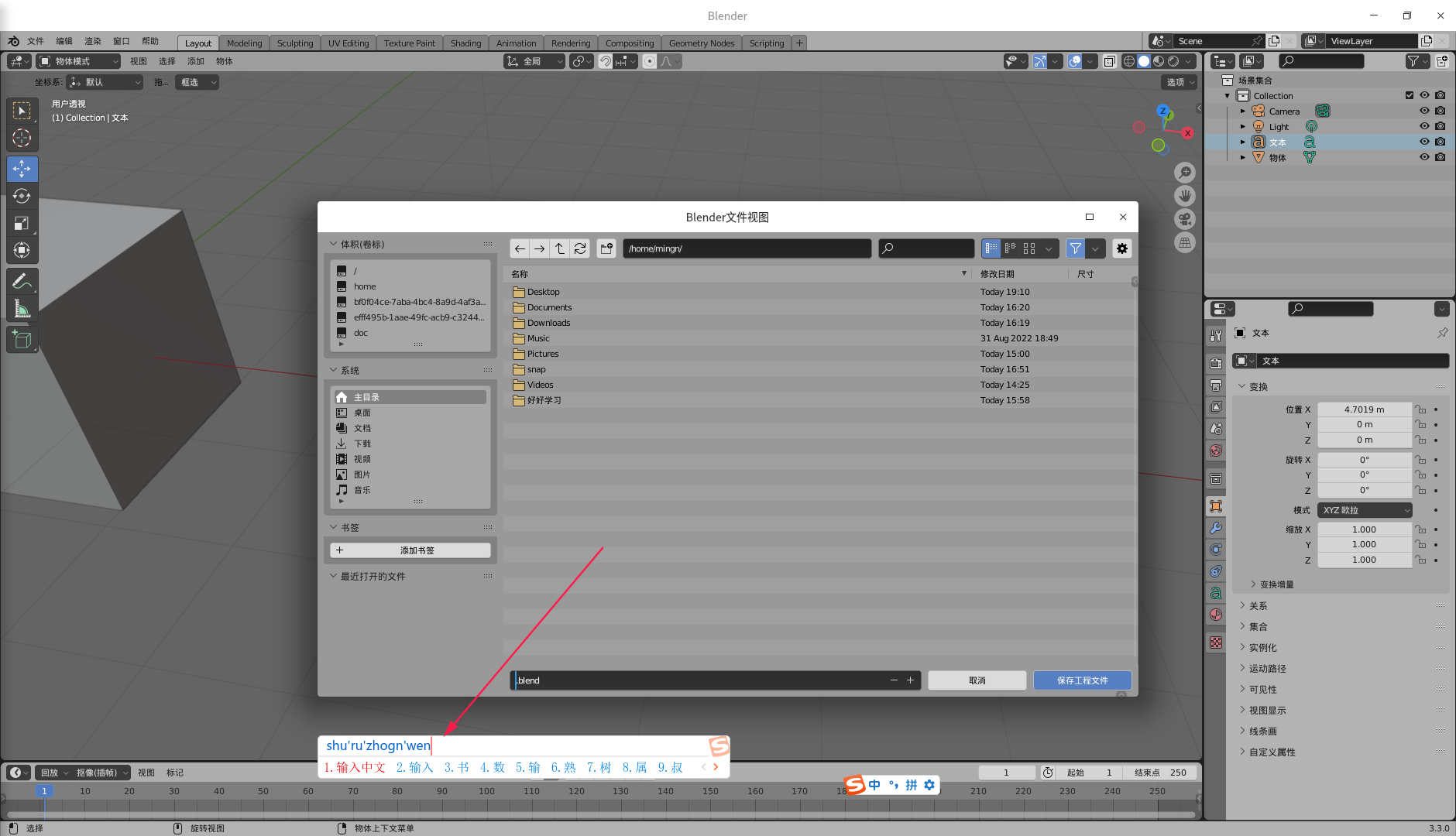The width and height of the screenshot is (1456, 836).
Task: Select the Scale tool in the left toolbar
Action: coord(22,224)
